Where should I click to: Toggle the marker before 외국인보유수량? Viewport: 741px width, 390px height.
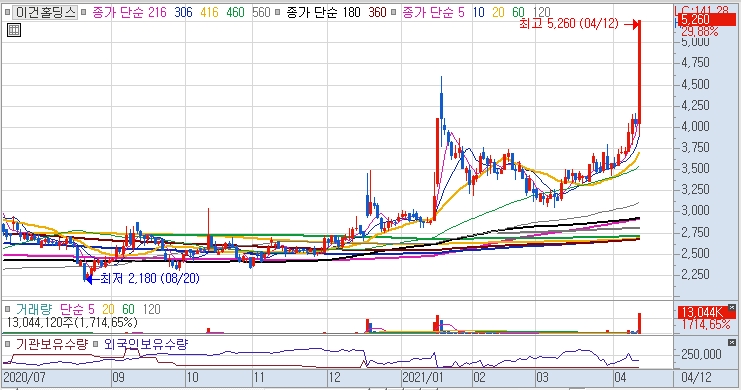(x=95, y=344)
